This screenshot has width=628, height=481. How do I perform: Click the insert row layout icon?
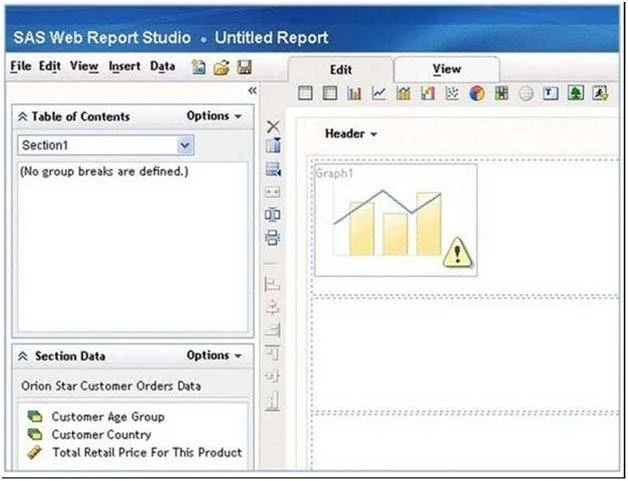pyautogui.click(x=273, y=169)
